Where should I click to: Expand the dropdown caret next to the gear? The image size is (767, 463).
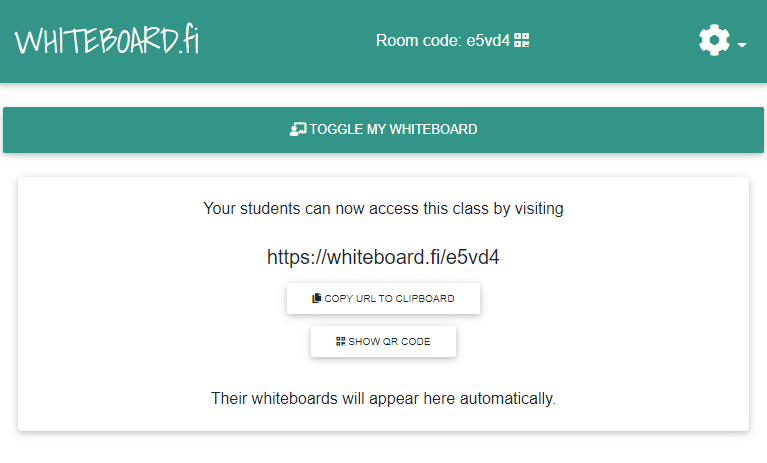click(742, 45)
